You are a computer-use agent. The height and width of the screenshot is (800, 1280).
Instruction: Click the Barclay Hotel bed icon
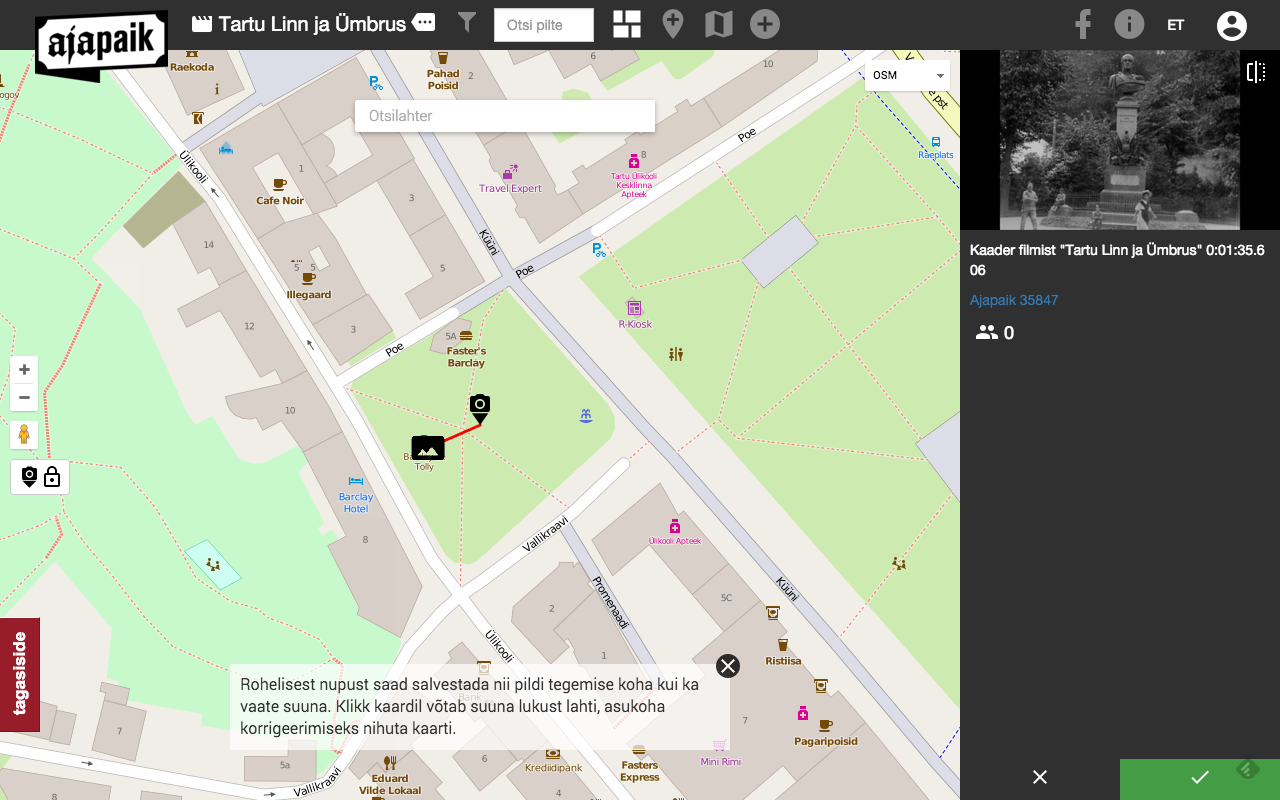[x=356, y=481]
